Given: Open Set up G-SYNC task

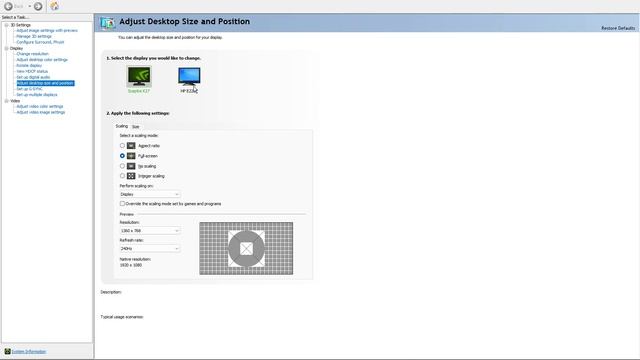Looking at the screenshot, I should (29, 89).
